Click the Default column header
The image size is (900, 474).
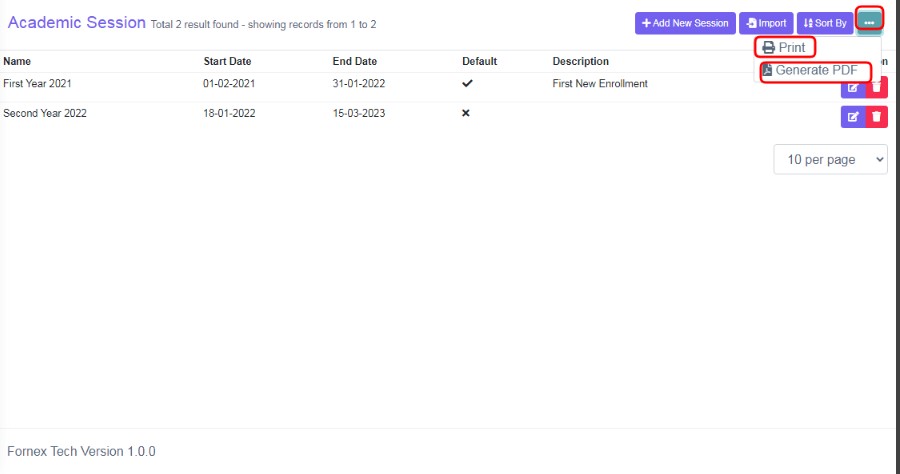(x=479, y=61)
